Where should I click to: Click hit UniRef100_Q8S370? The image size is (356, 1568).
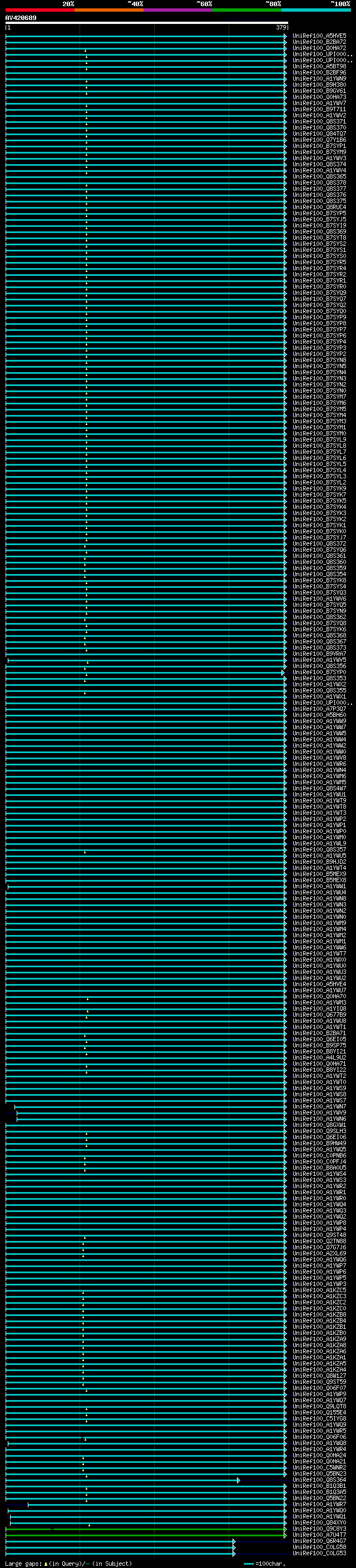point(319,127)
